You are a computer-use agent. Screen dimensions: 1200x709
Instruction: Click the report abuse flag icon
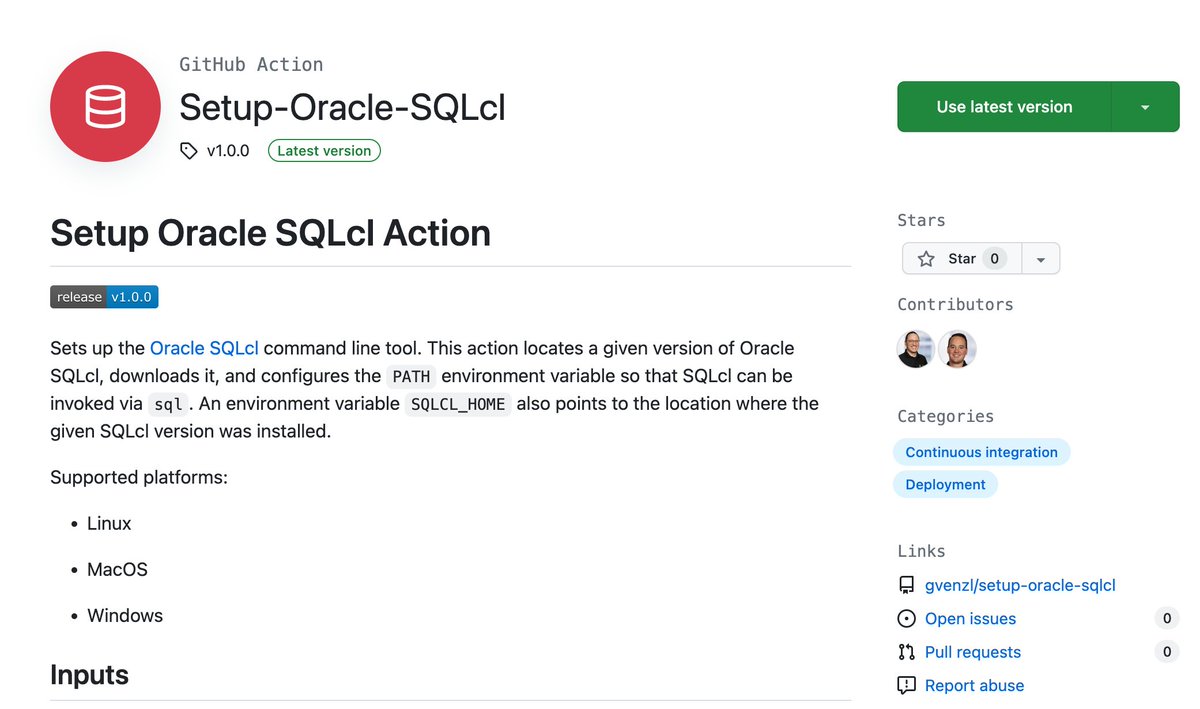906,686
